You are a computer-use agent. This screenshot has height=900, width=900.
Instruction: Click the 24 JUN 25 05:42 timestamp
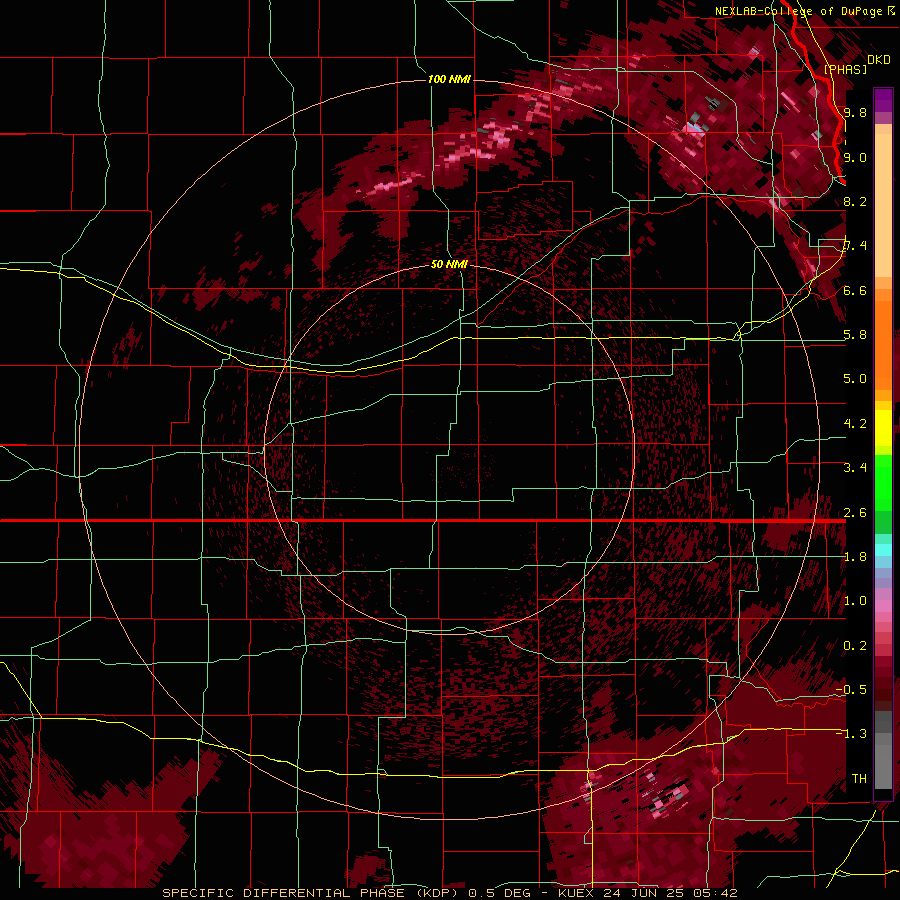click(670, 893)
